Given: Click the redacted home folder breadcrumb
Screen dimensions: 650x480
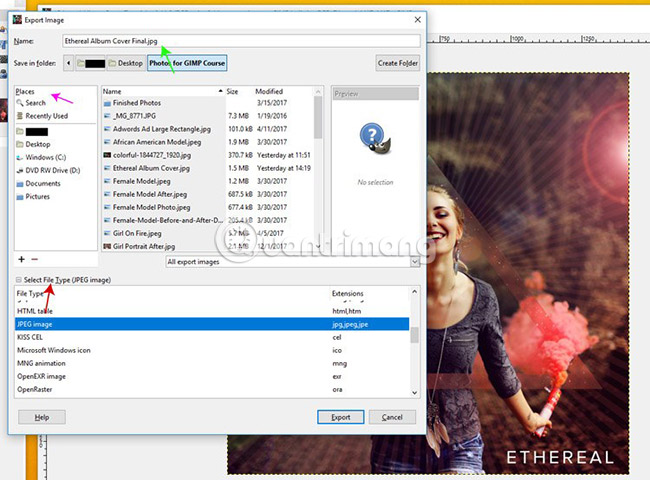Looking at the screenshot, I should (x=90, y=63).
